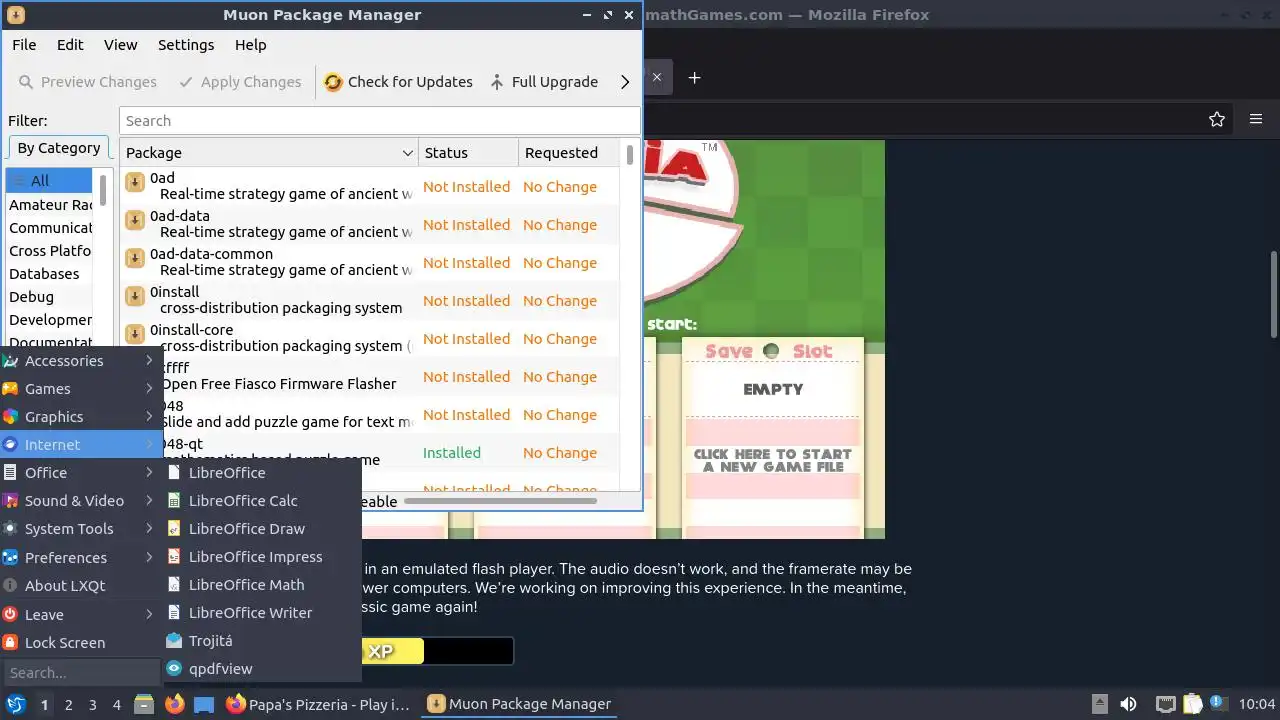Click the package icon beside 0install-core
The image size is (1280, 720).
pos(135,335)
